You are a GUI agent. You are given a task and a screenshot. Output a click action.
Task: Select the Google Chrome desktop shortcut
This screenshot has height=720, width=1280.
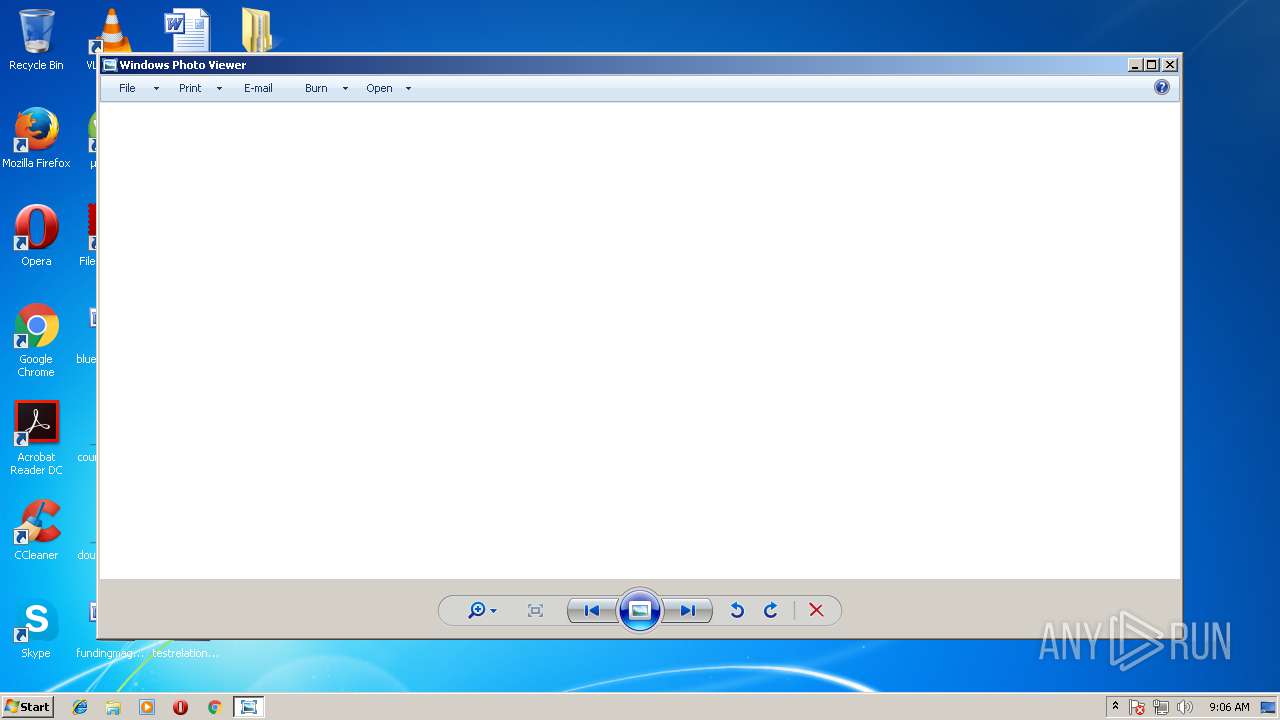click(x=36, y=340)
